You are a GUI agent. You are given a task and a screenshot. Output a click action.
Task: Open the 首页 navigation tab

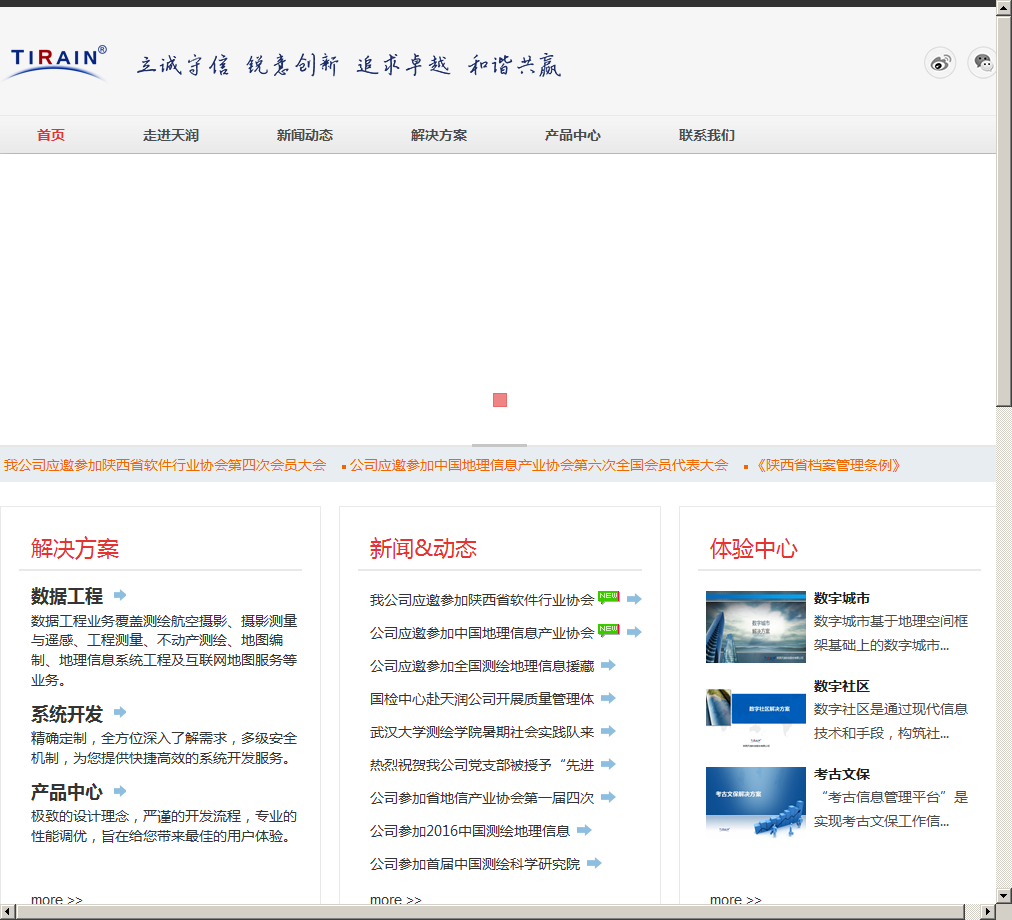coord(51,135)
